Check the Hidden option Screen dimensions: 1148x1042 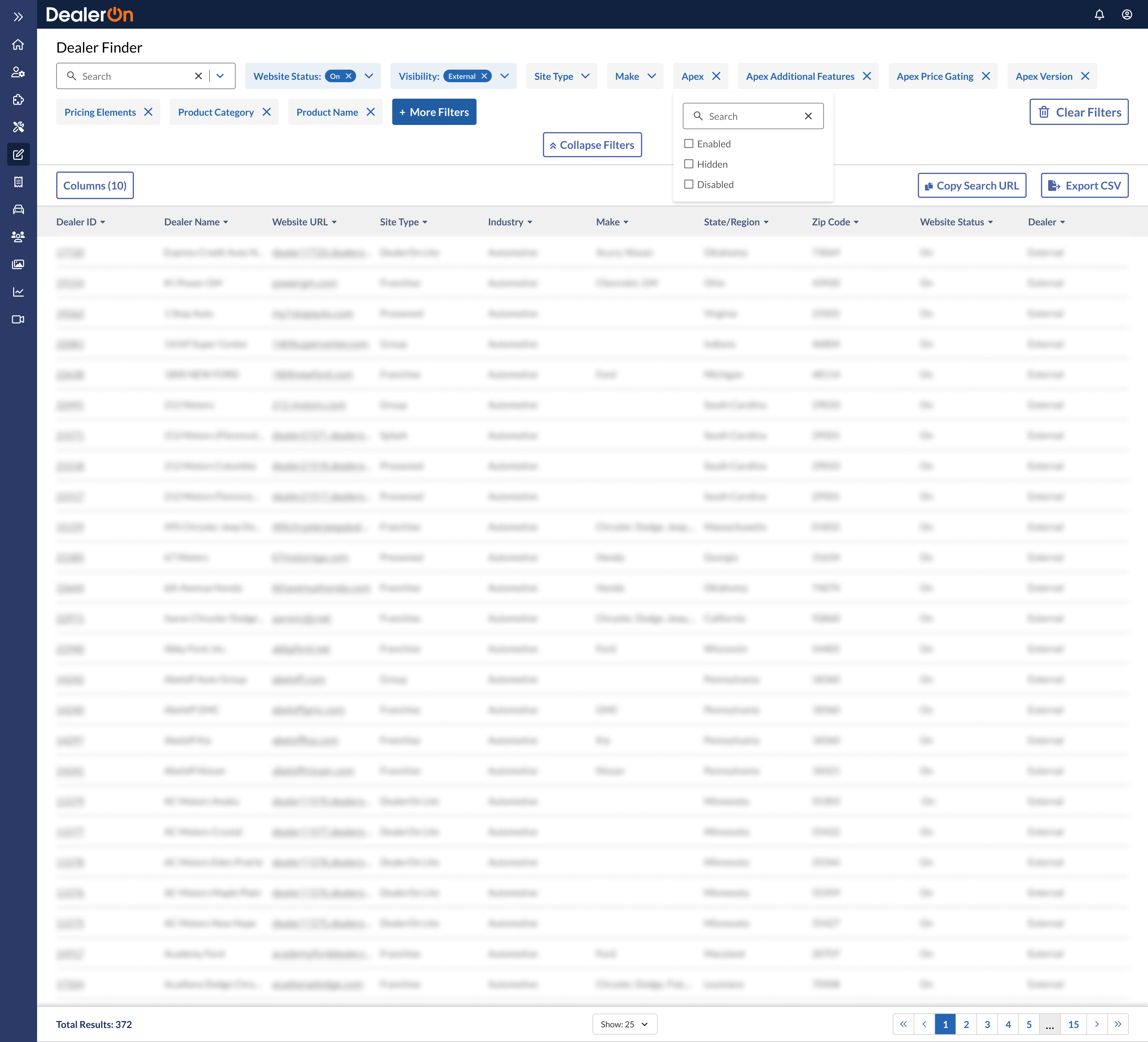click(x=689, y=164)
